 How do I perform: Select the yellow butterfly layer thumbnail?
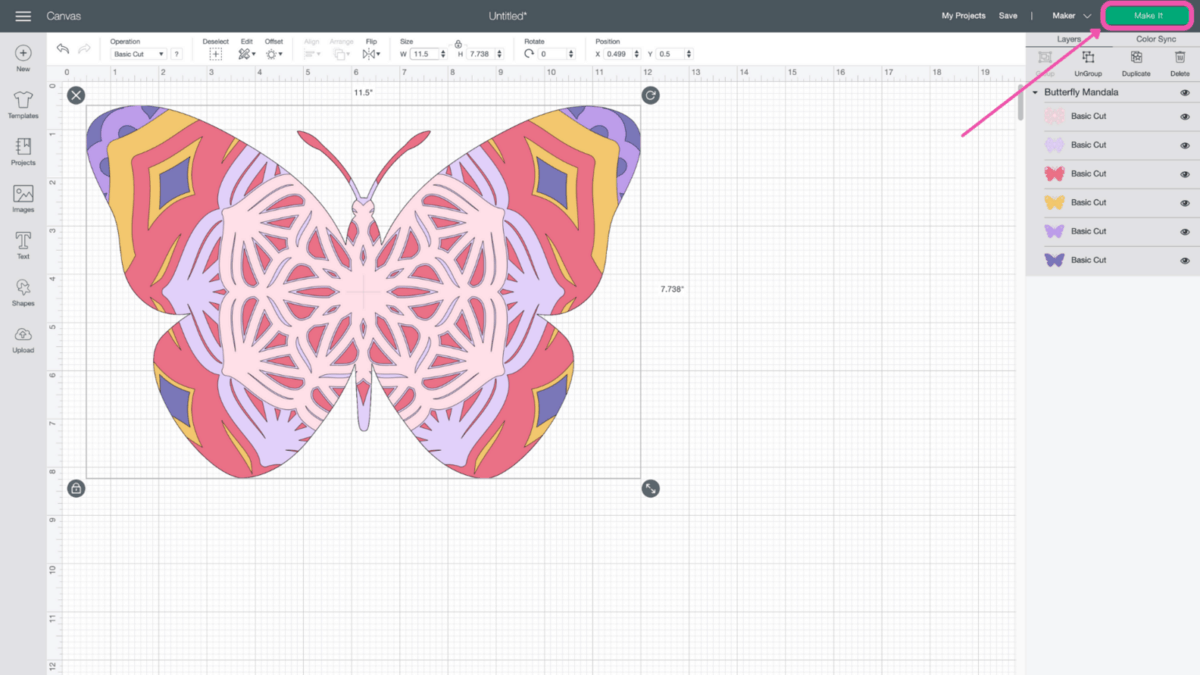coord(1054,203)
